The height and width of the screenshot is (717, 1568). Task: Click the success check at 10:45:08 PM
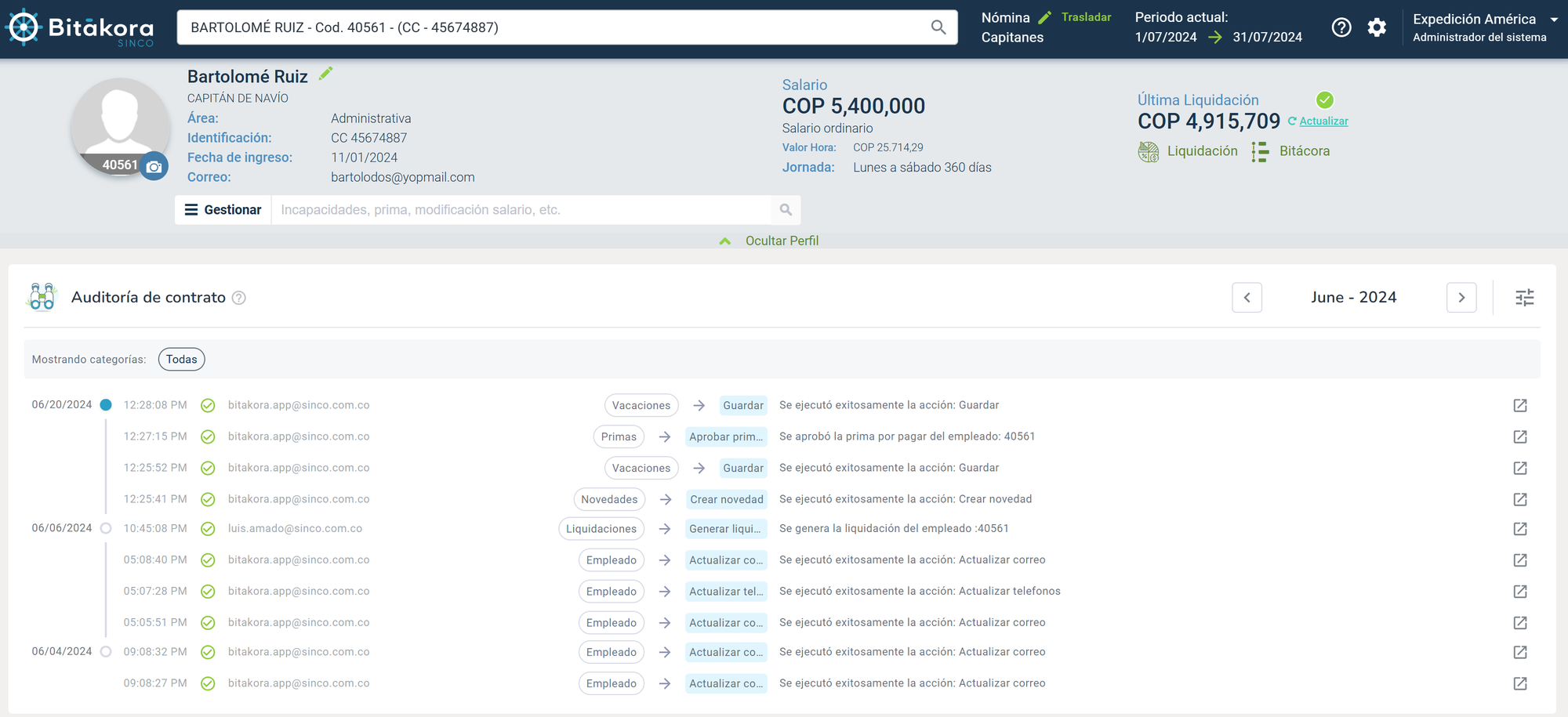point(208,529)
